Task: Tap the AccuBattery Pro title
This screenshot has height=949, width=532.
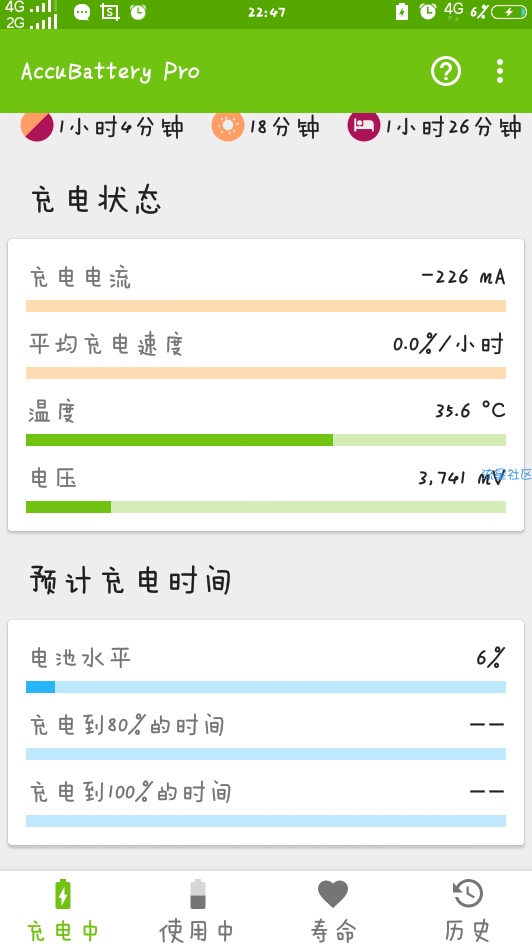Action: click(x=110, y=72)
